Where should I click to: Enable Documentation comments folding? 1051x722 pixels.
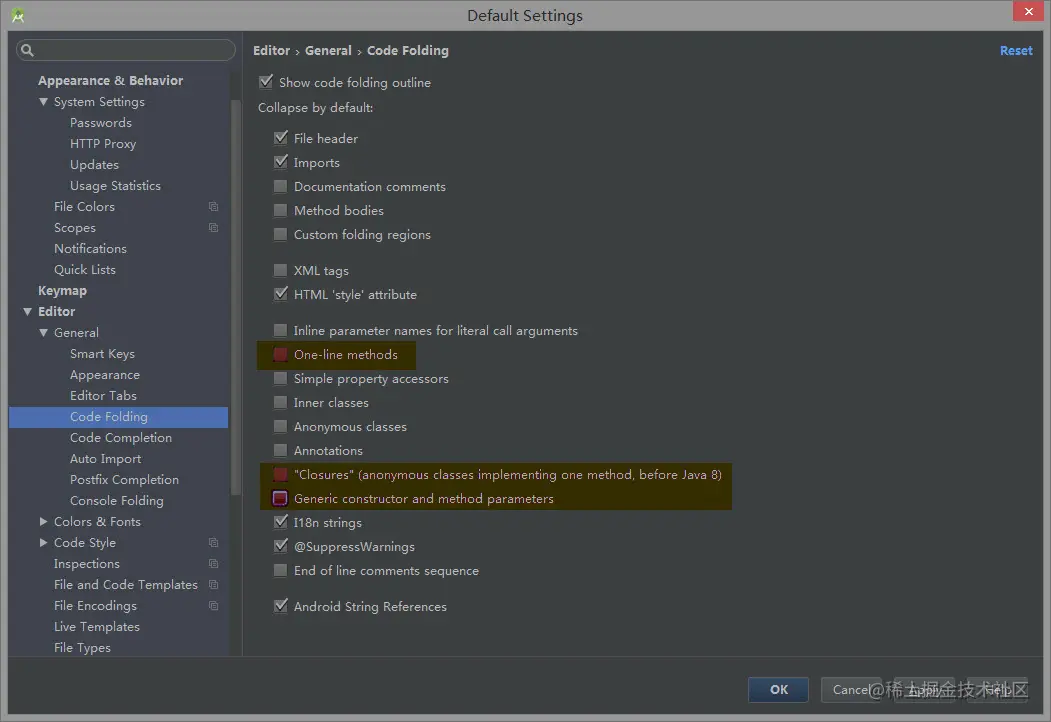280,186
